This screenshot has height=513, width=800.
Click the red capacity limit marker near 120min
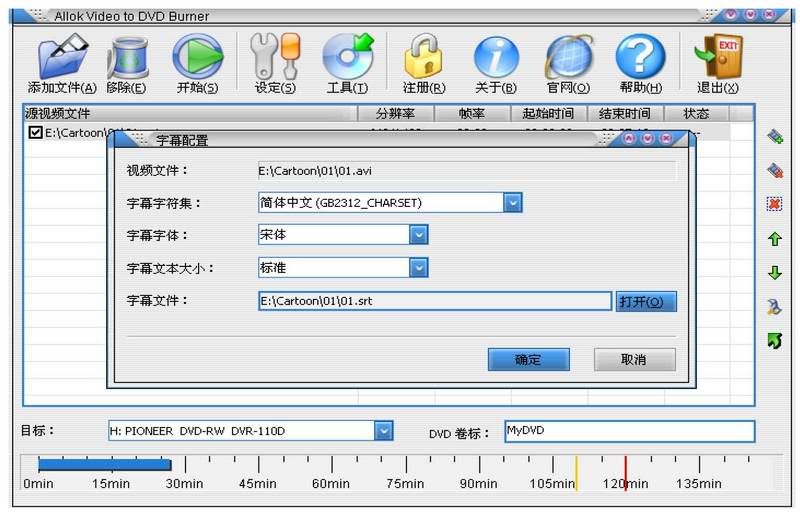click(x=626, y=473)
